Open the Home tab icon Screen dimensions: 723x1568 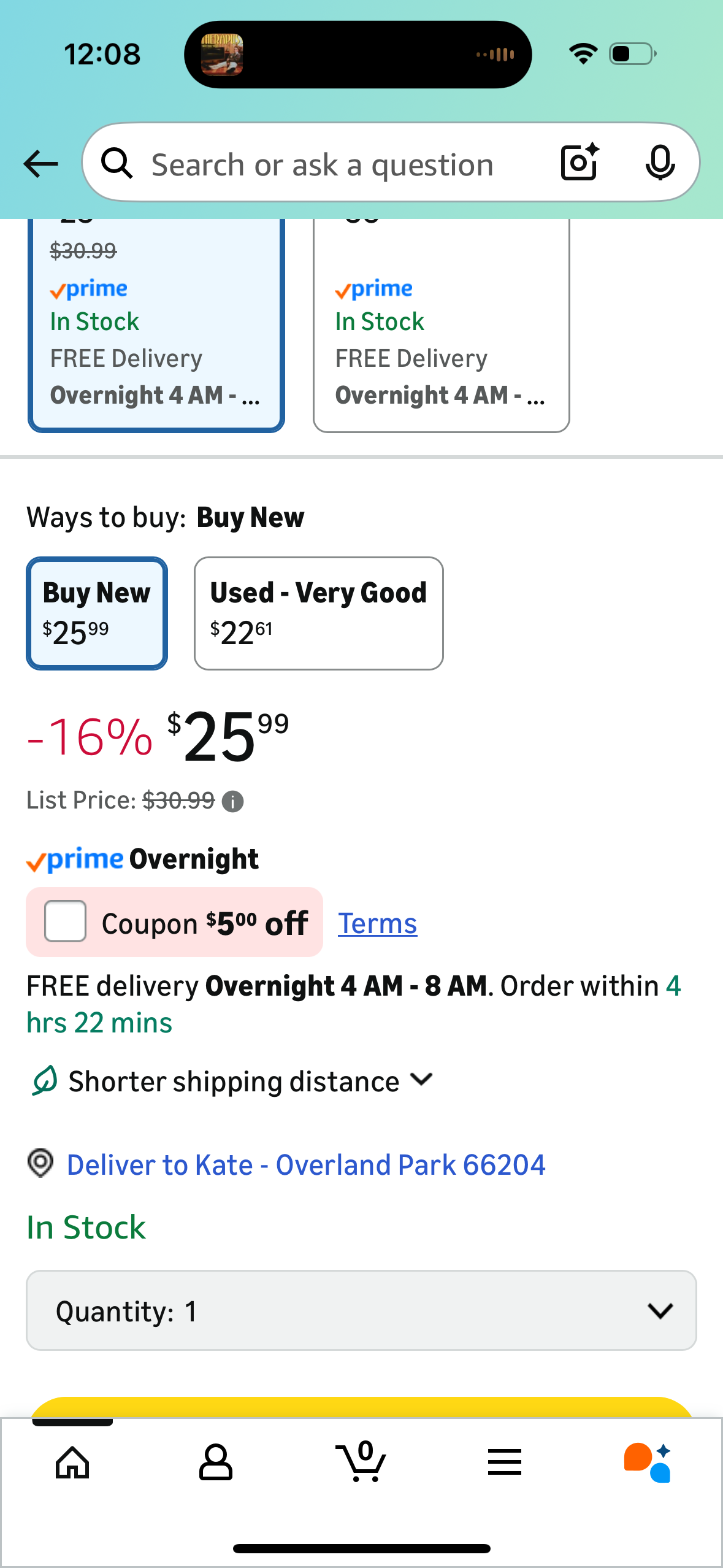point(72,1462)
